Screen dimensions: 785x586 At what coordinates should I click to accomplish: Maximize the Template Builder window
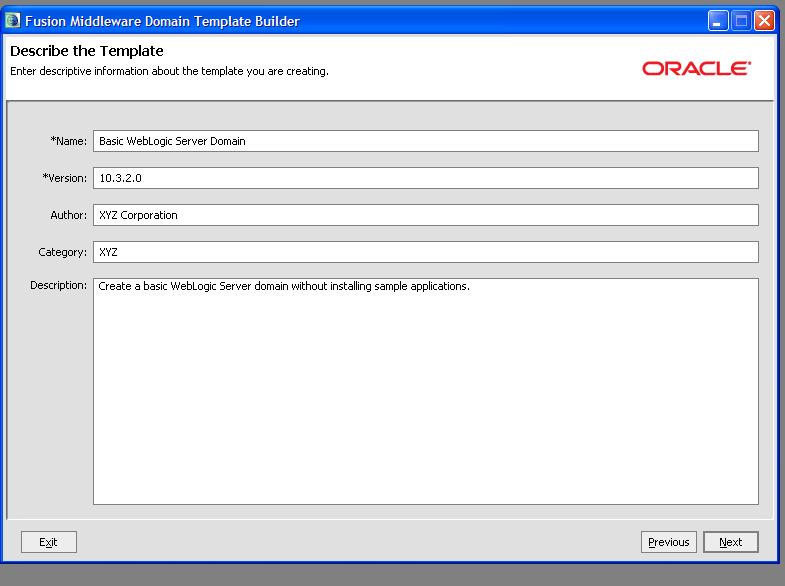741,21
